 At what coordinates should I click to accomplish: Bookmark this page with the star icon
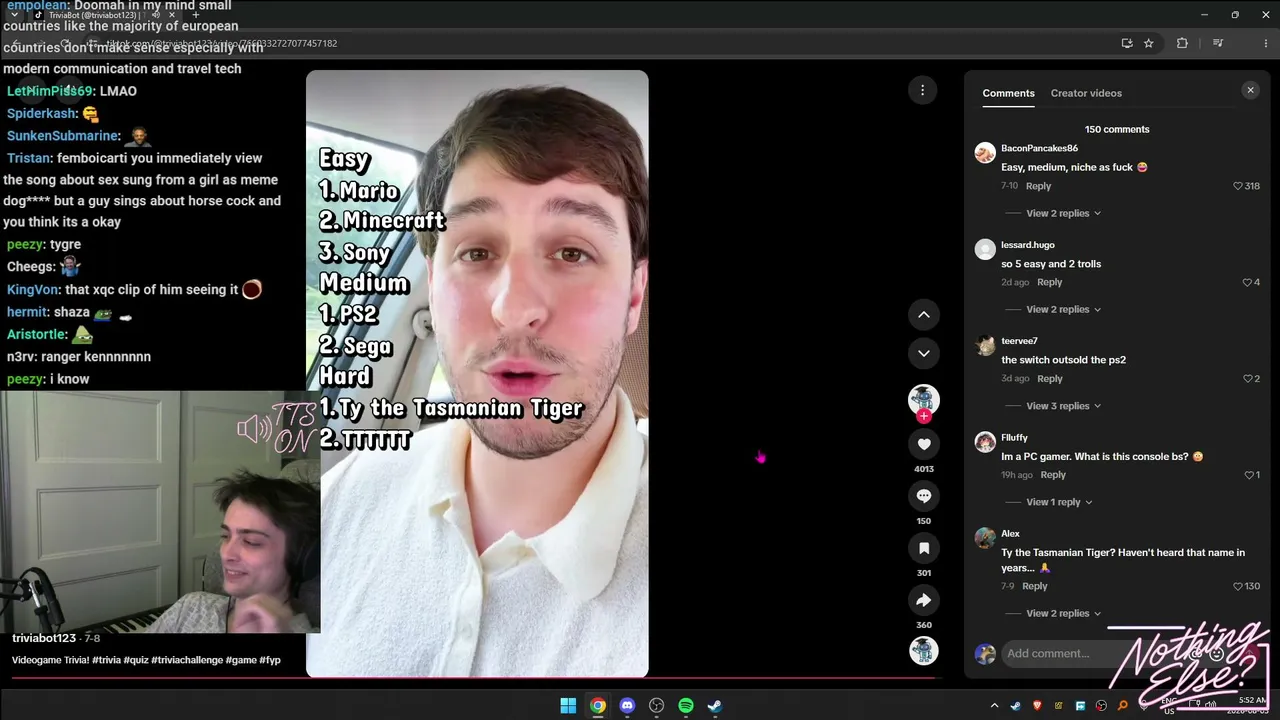[1149, 43]
